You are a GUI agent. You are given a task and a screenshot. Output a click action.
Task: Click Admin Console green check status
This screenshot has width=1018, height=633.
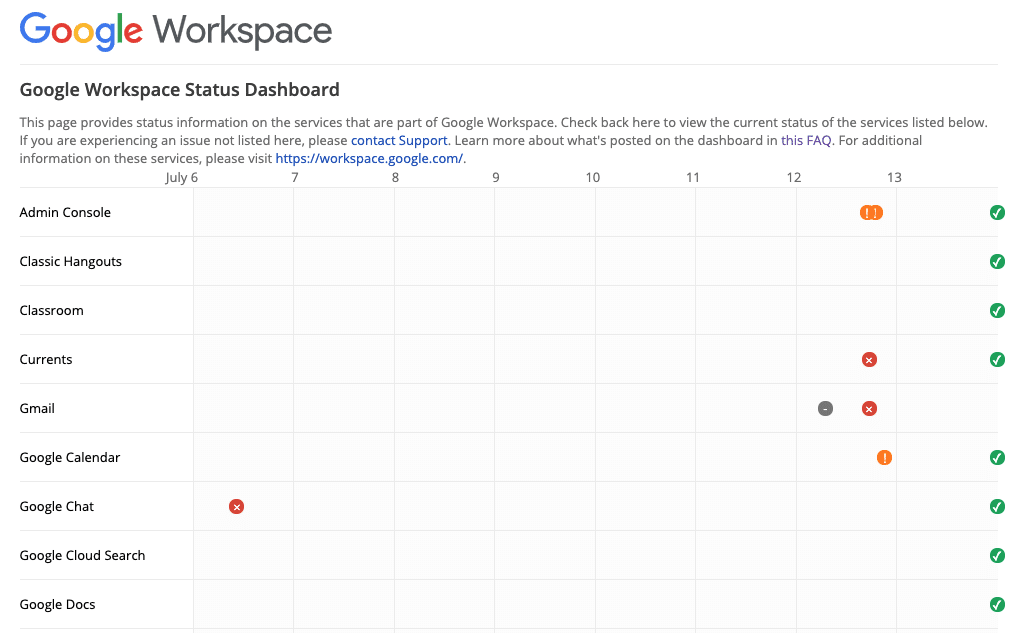click(x=997, y=213)
